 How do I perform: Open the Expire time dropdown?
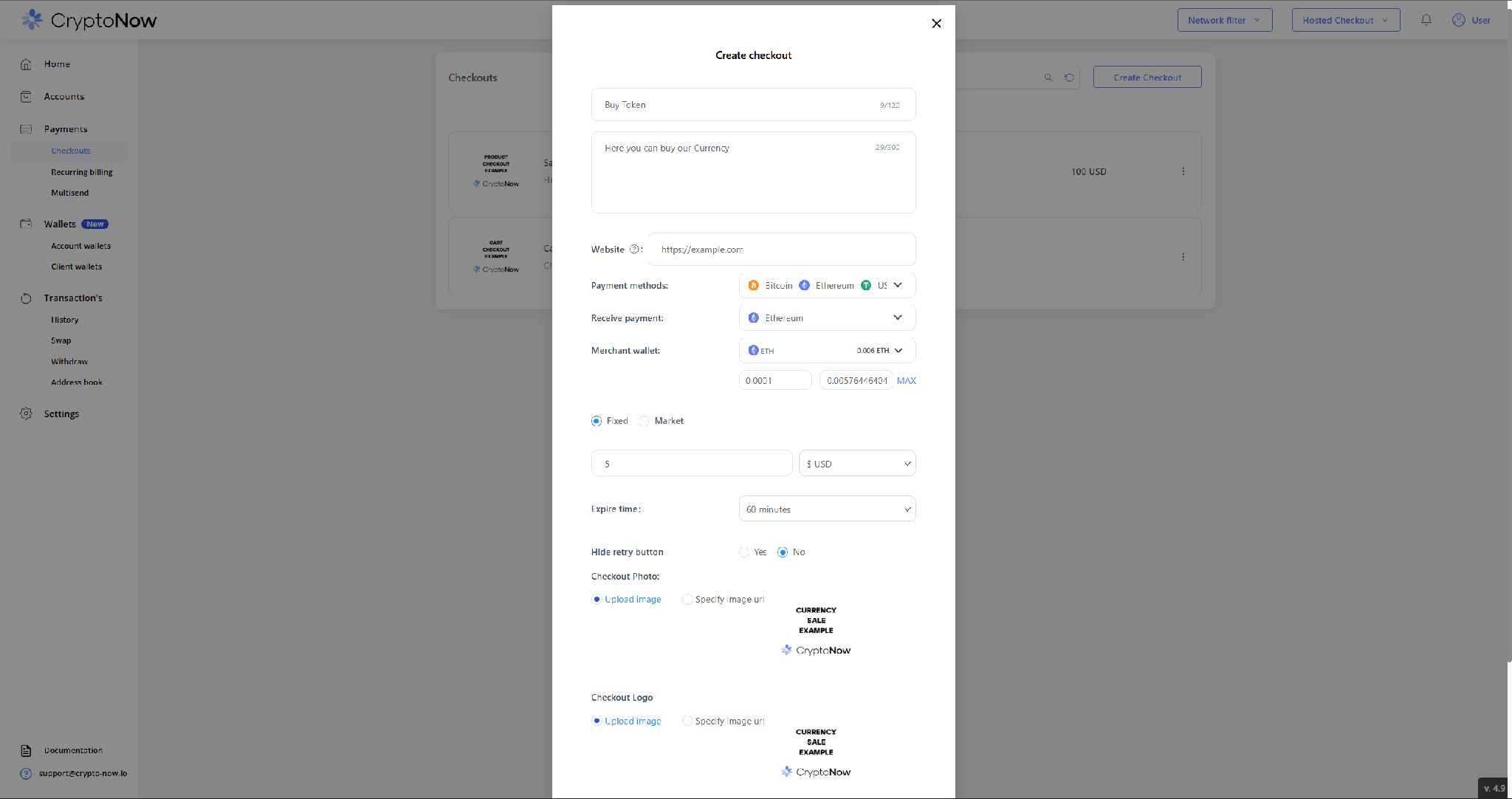[827, 509]
